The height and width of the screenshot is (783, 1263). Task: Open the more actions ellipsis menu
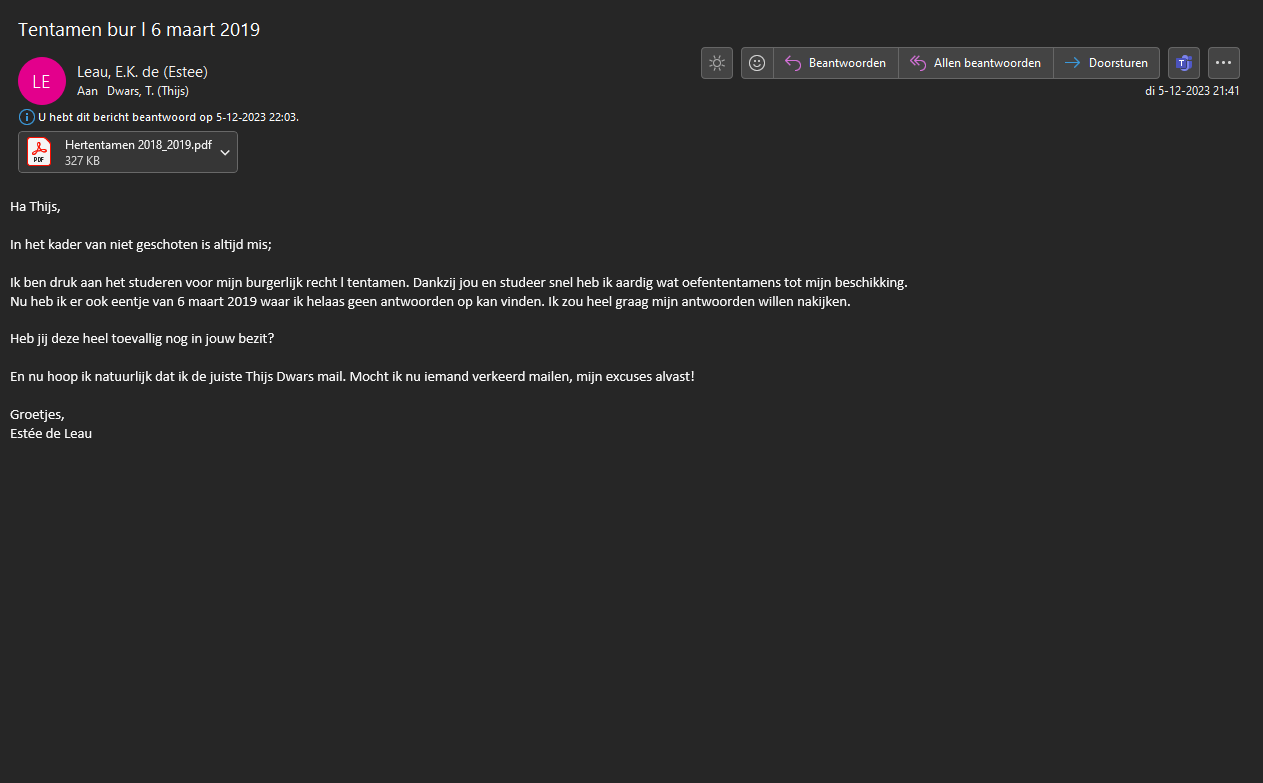click(x=1224, y=63)
